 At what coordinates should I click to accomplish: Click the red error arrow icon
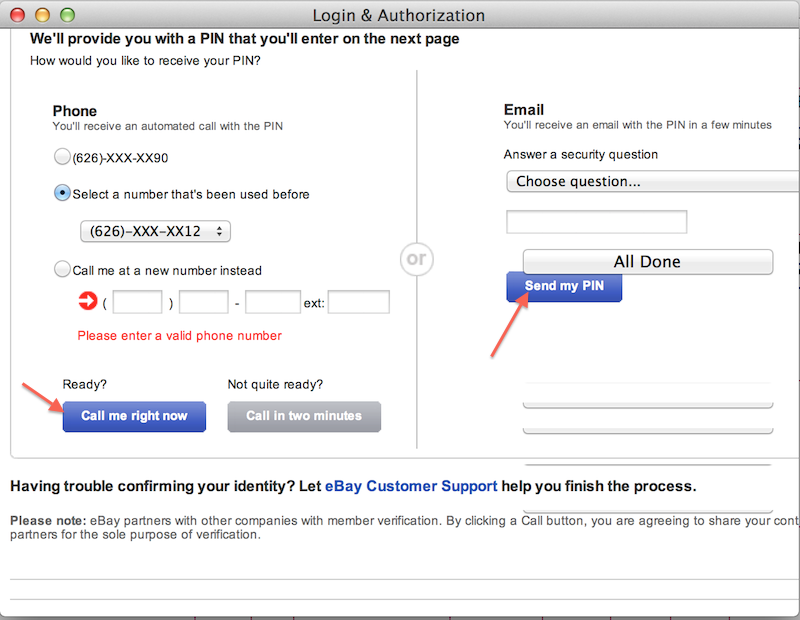pos(88,301)
